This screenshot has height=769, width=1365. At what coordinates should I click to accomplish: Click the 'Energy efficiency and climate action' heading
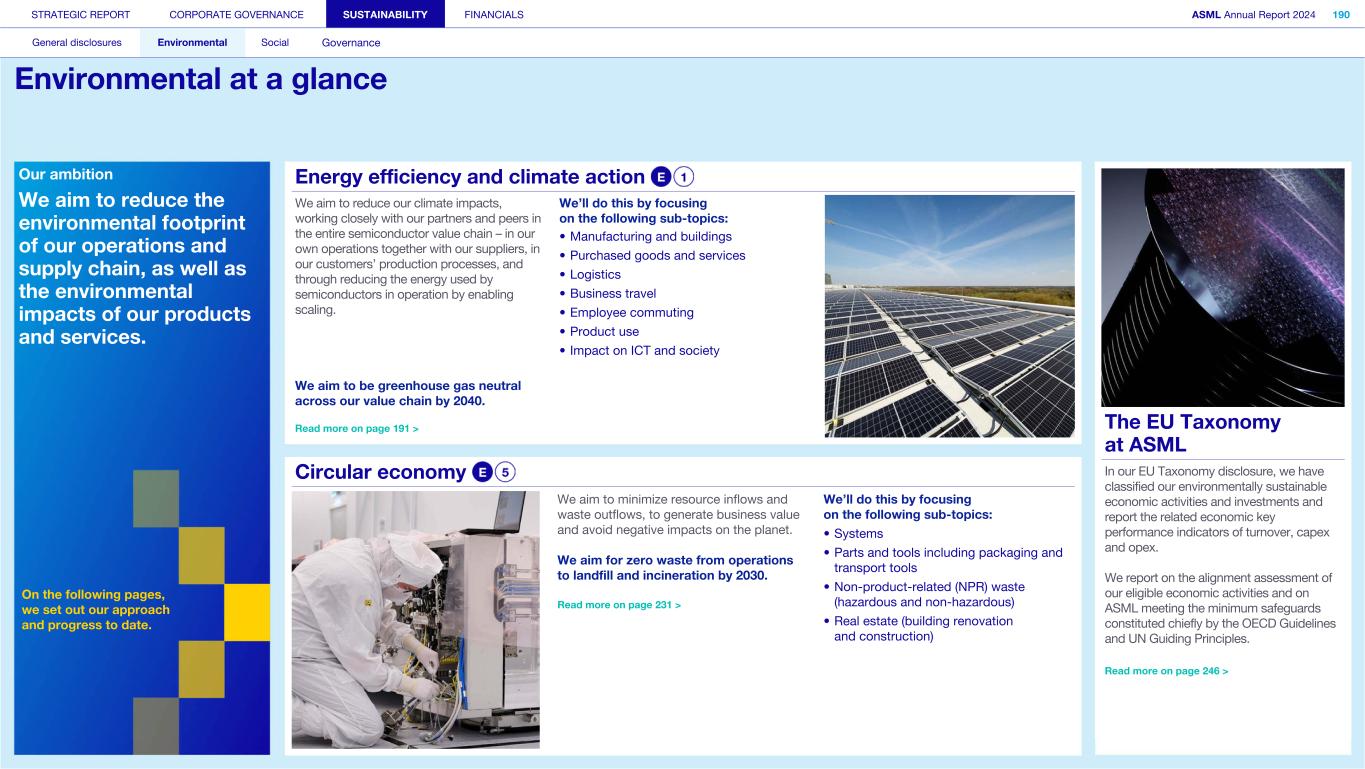(470, 177)
